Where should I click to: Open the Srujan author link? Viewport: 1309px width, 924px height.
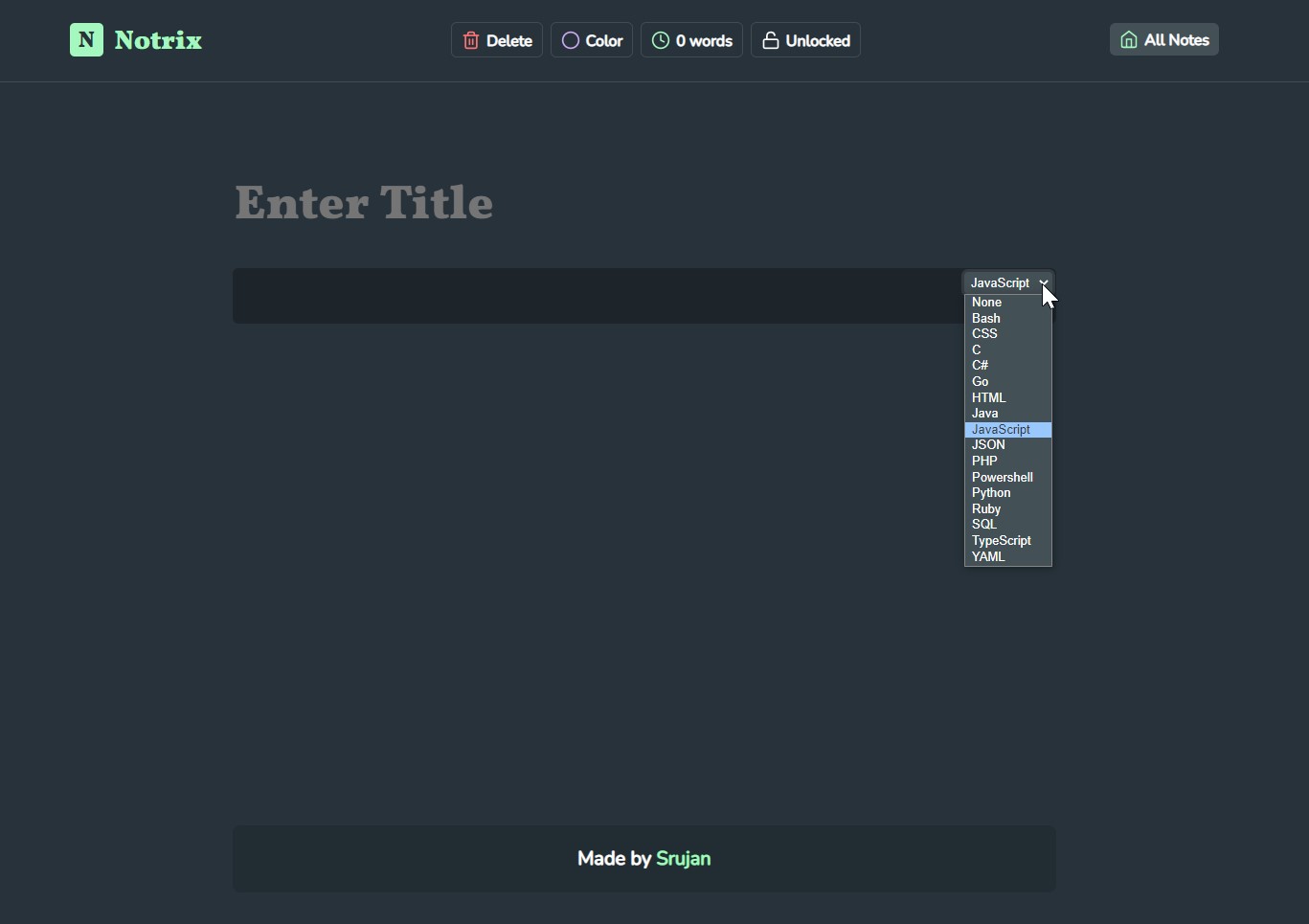click(683, 859)
